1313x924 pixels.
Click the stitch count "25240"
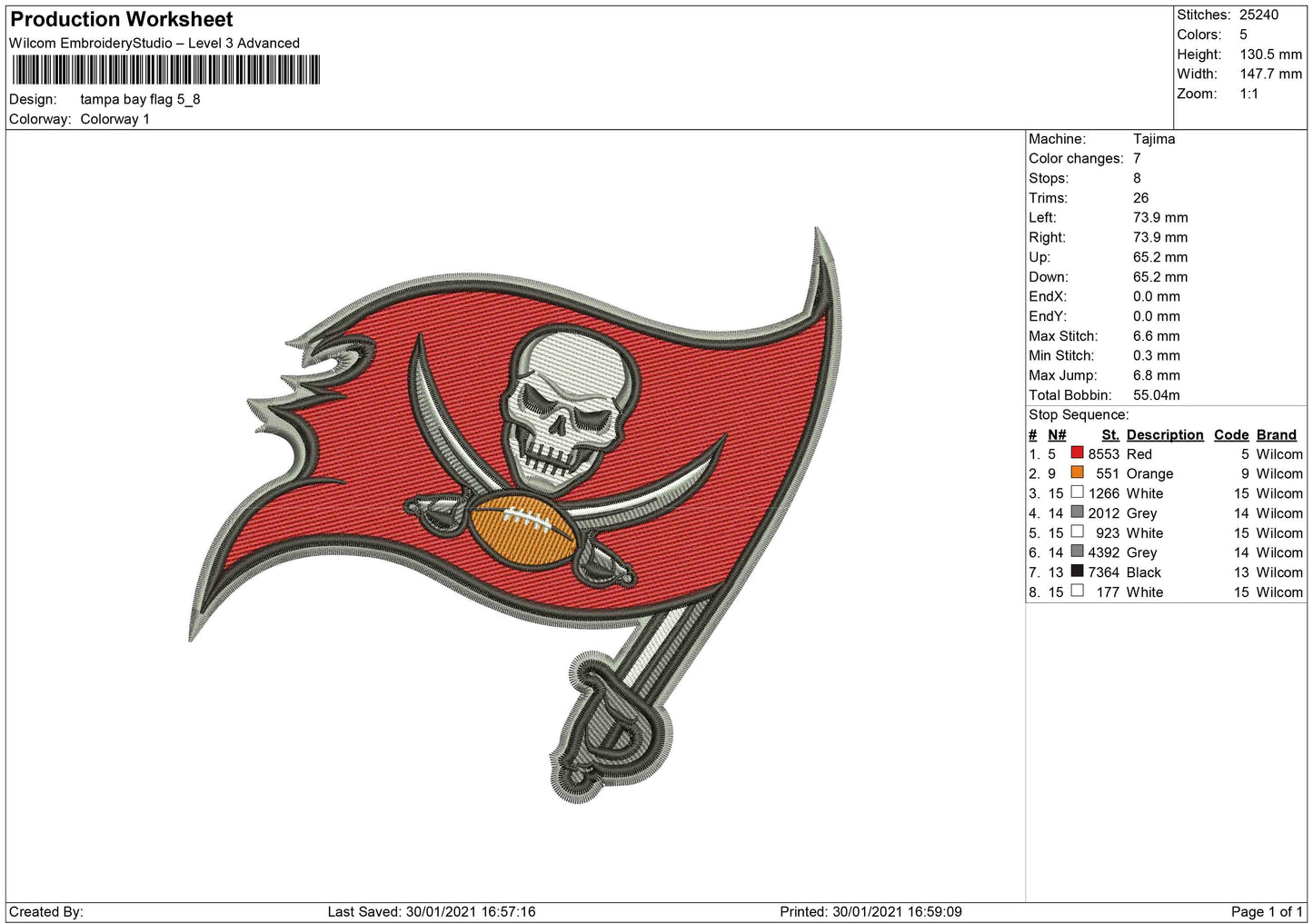click(1258, 15)
